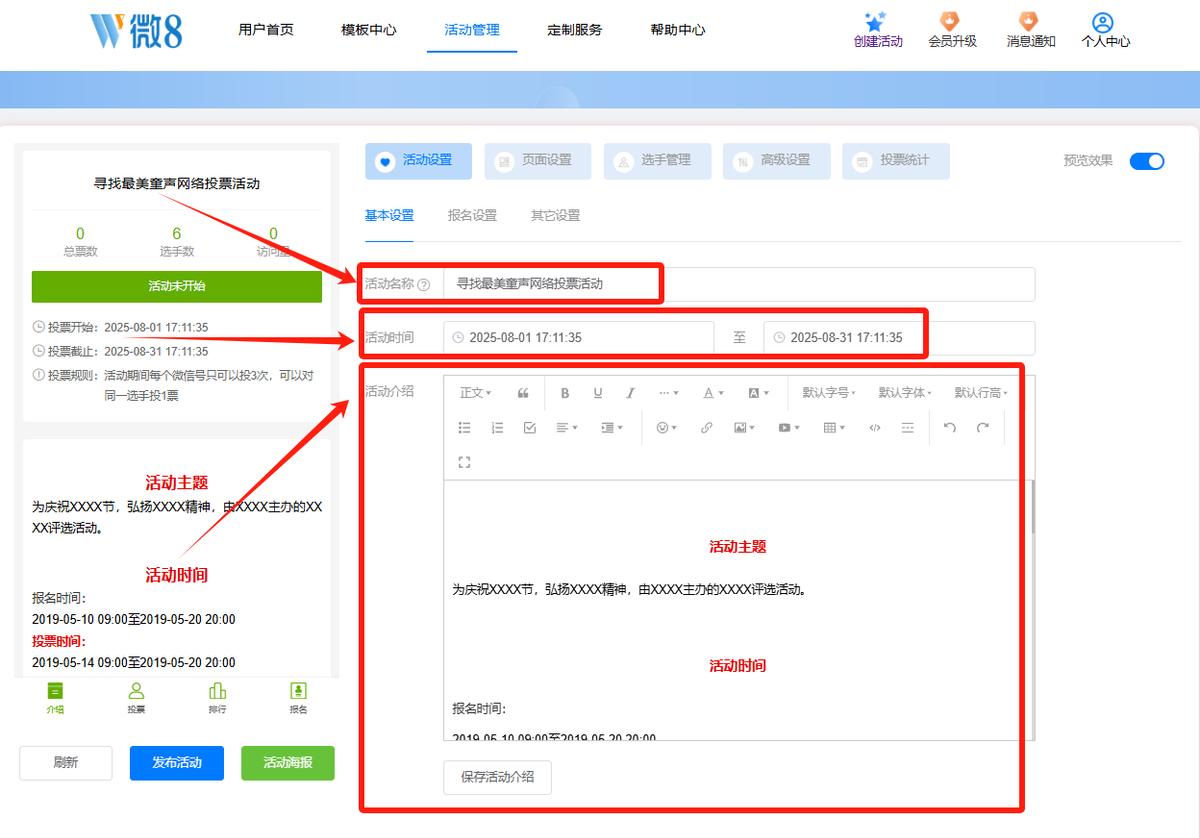Open the 默认字体 font family dropdown

[x=905, y=393]
